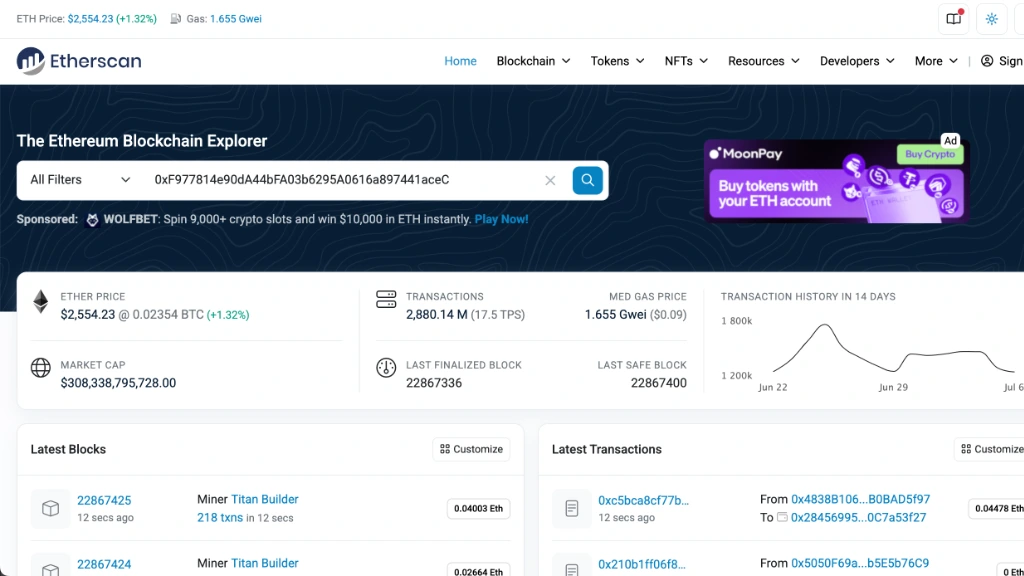Image resolution: width=1024 pixels, height=576 pixels.
Task: Click inside the address search input field
Action: 343,180
